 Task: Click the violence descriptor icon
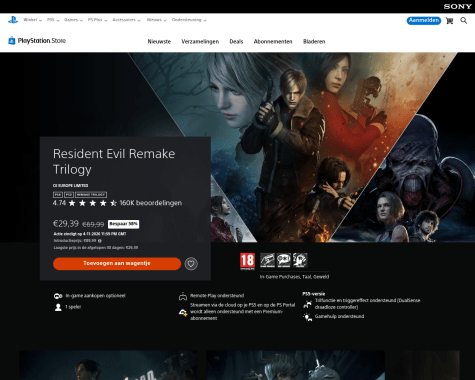pyautogui.click(x=300, y=260)
